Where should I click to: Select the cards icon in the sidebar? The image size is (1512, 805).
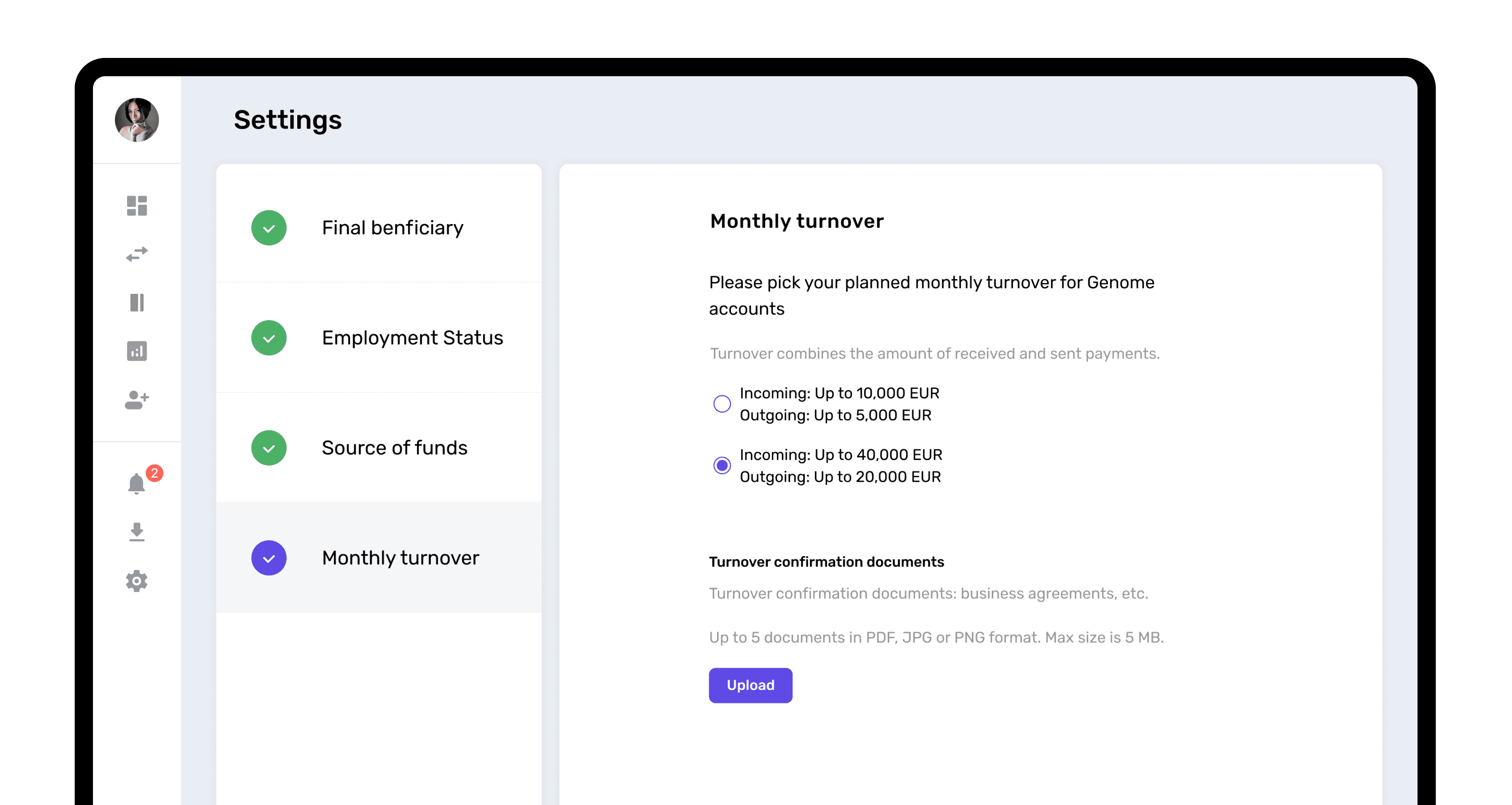(137, 302)
